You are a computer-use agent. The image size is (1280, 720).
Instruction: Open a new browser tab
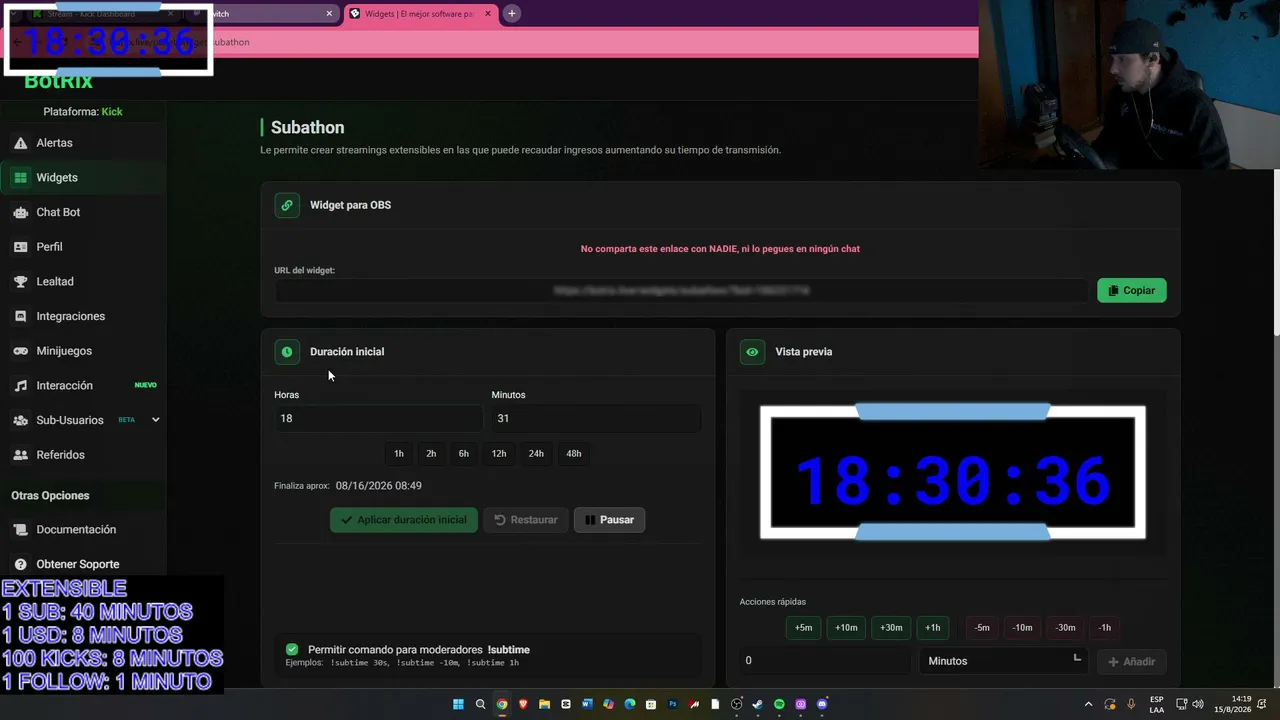pyautogui.click(x=511, y=13)
